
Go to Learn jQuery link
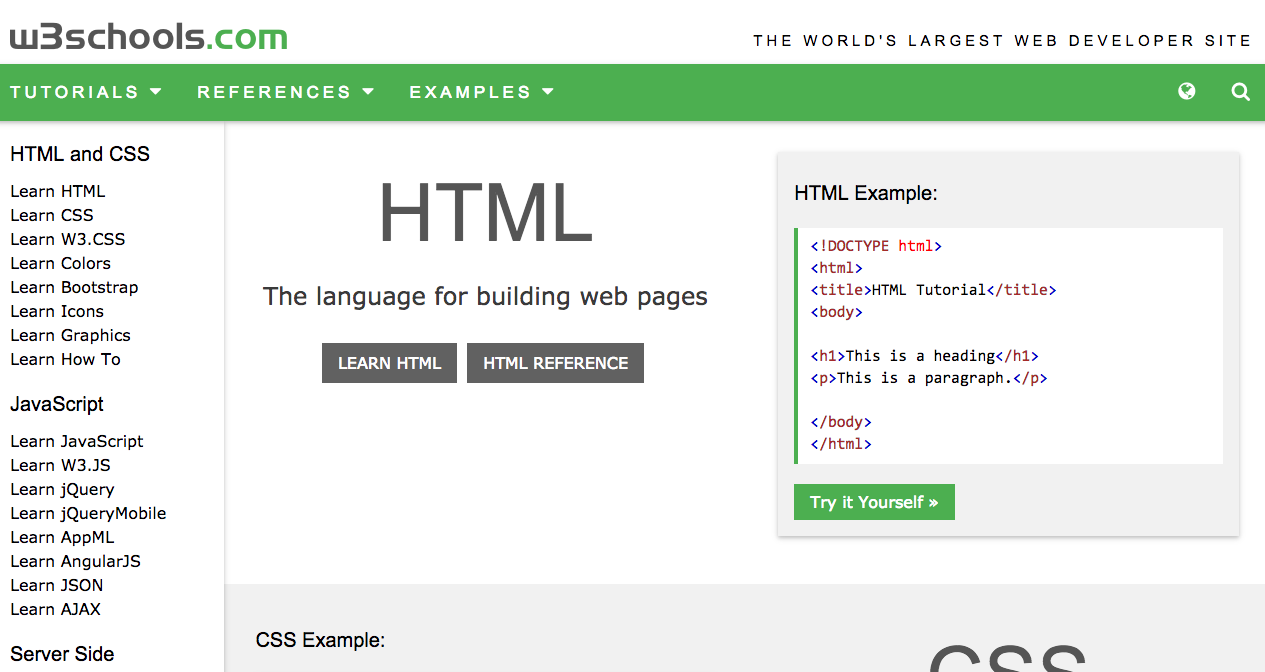pyautogui.click(x=62, y=489)
